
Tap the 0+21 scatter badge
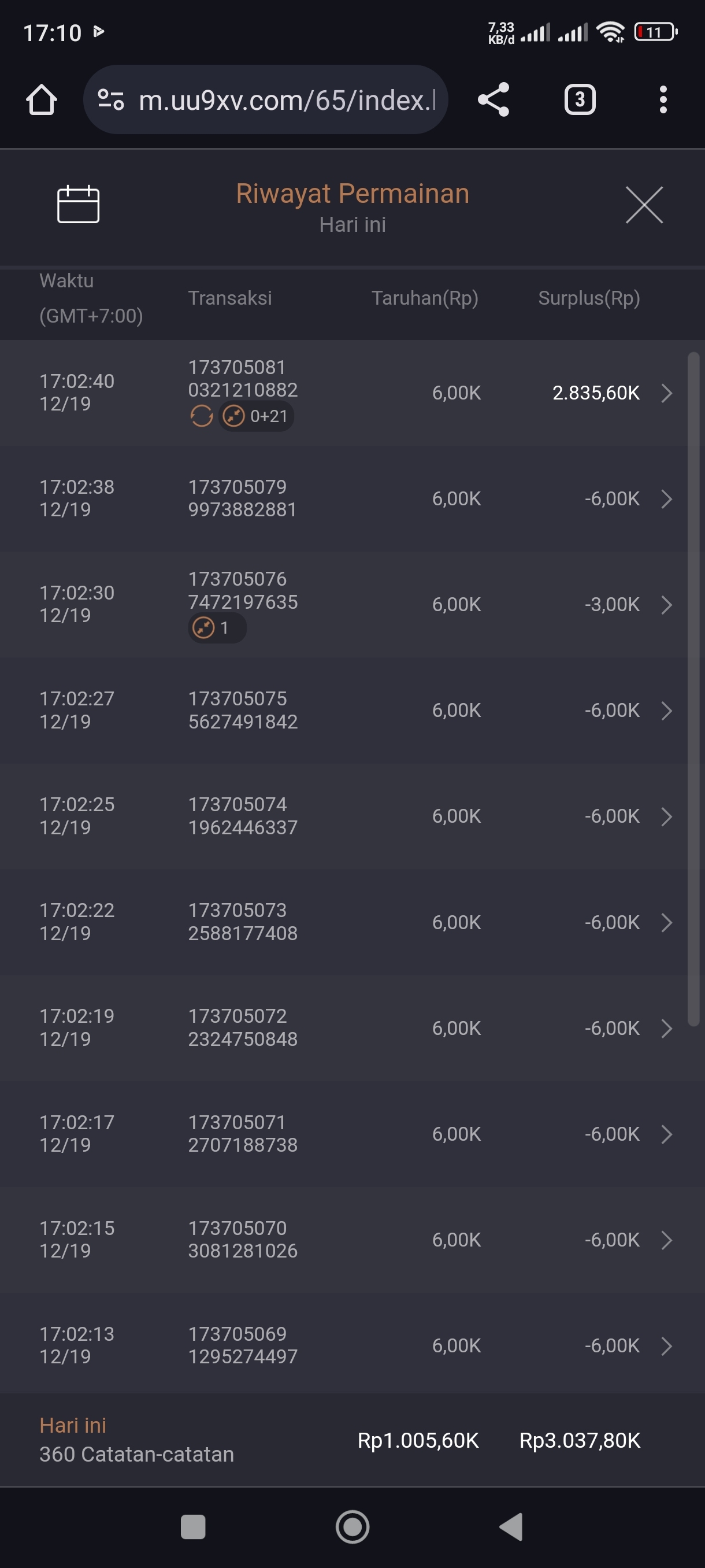pos(256,416)
